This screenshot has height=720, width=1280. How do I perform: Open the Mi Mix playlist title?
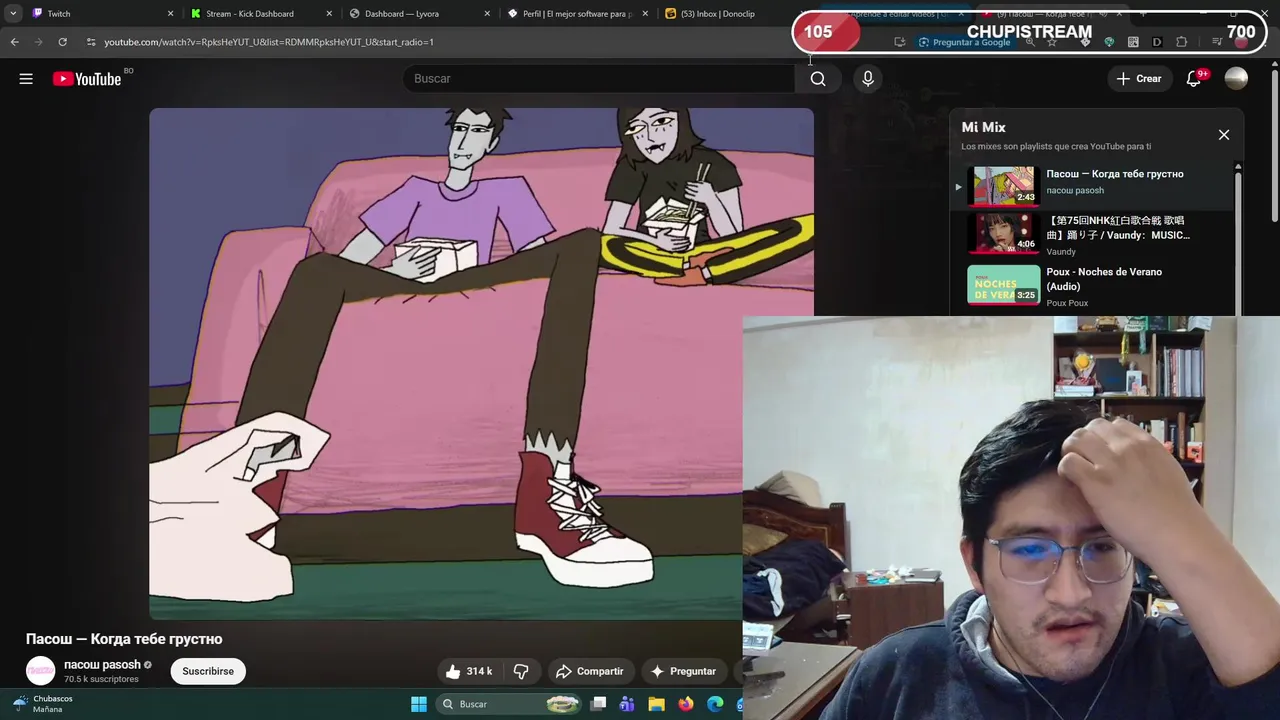coord(983,127)
